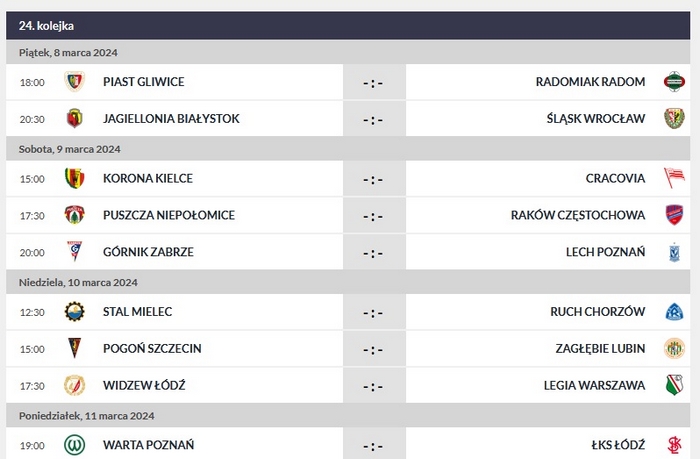The width and height of the screenshot is (700, 459).
Task: Open the Puszcza Niepołomice team link
Action: 154,215
